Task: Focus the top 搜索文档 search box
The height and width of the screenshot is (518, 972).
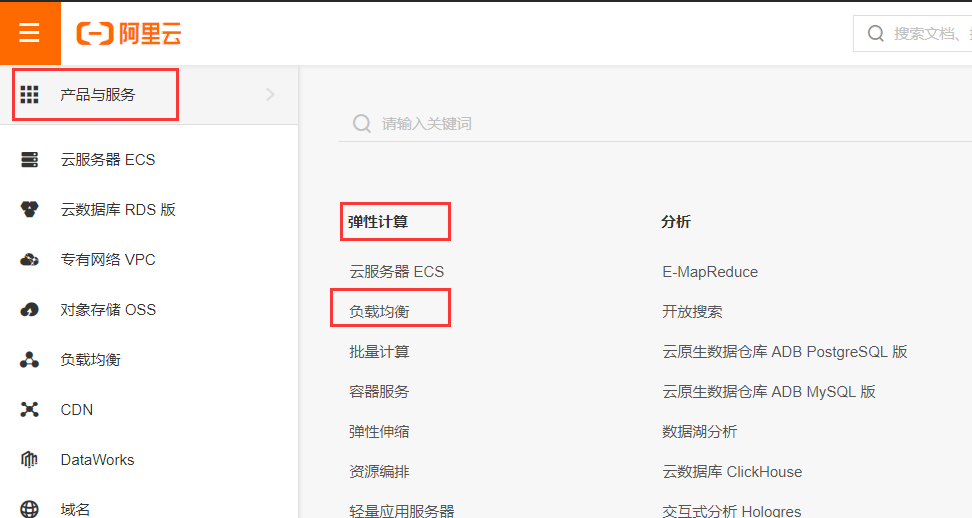Action: pyautogui.click(x=912, y=33)
